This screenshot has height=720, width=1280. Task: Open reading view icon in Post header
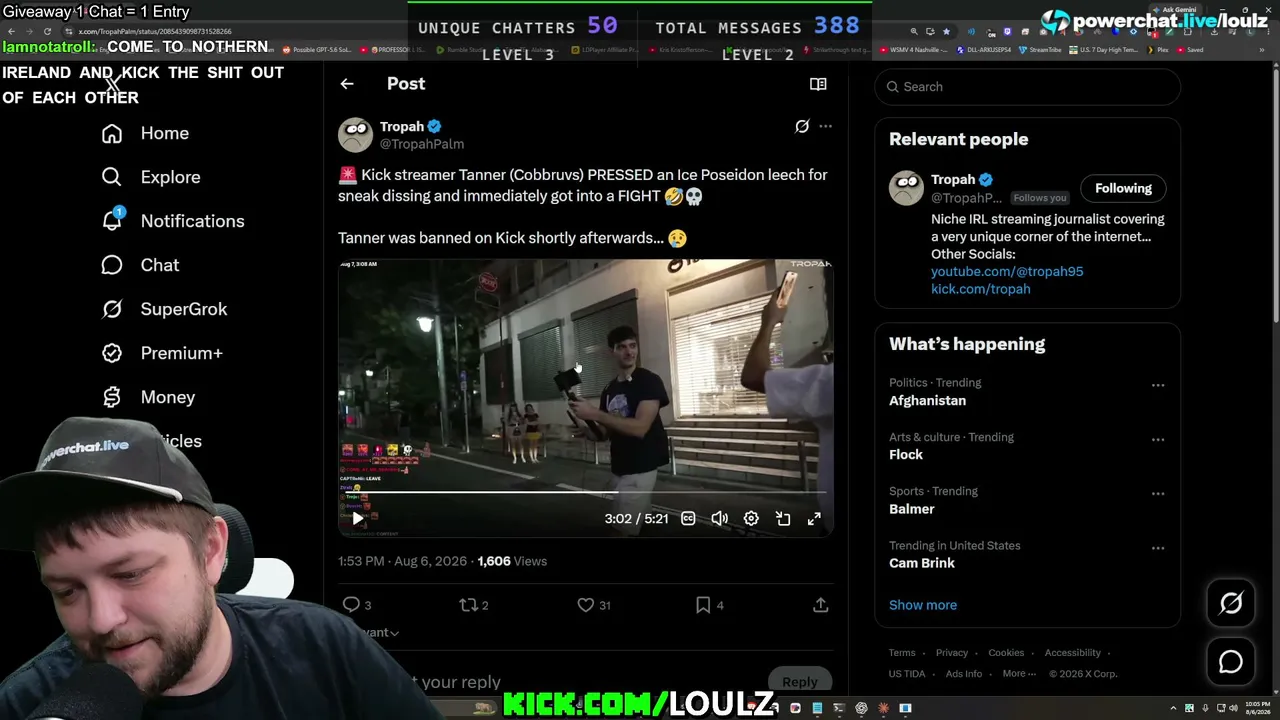tap(818, 84)
